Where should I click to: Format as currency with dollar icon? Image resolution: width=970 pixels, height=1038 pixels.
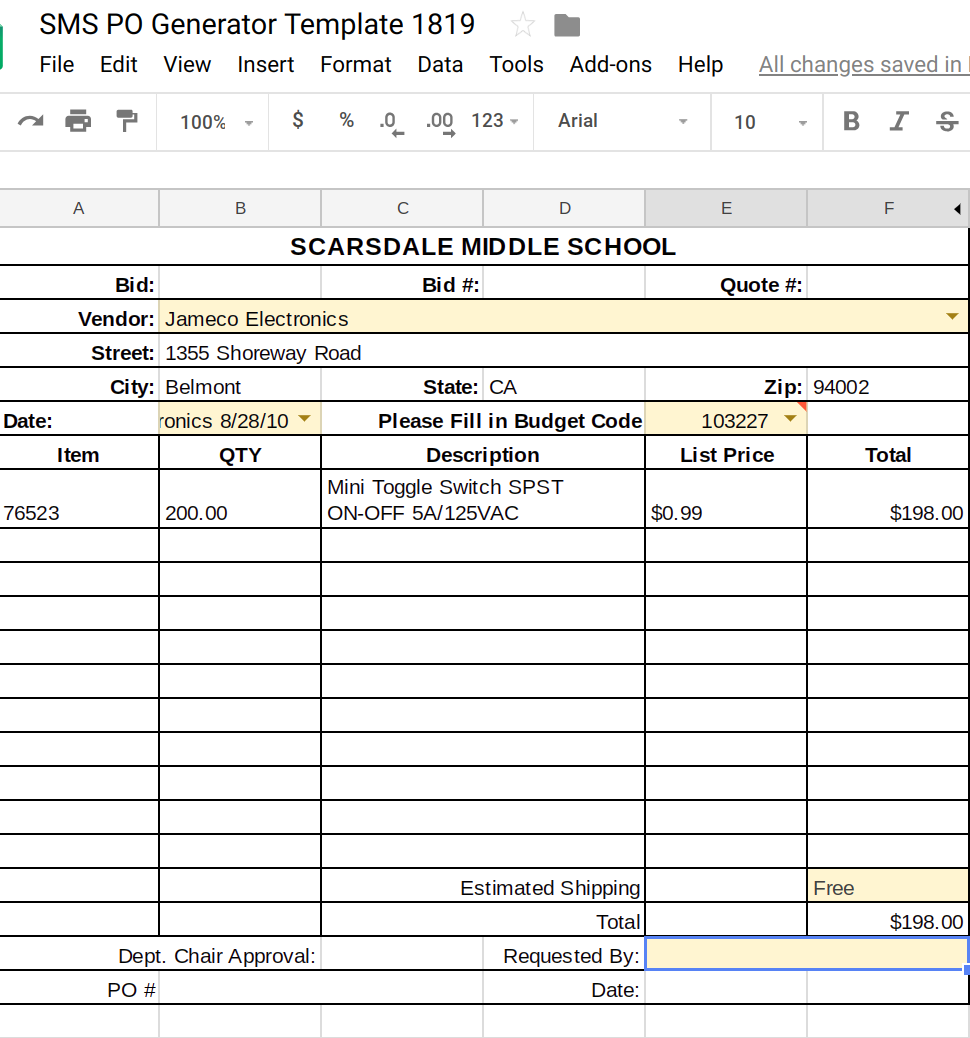pos(298,120)
